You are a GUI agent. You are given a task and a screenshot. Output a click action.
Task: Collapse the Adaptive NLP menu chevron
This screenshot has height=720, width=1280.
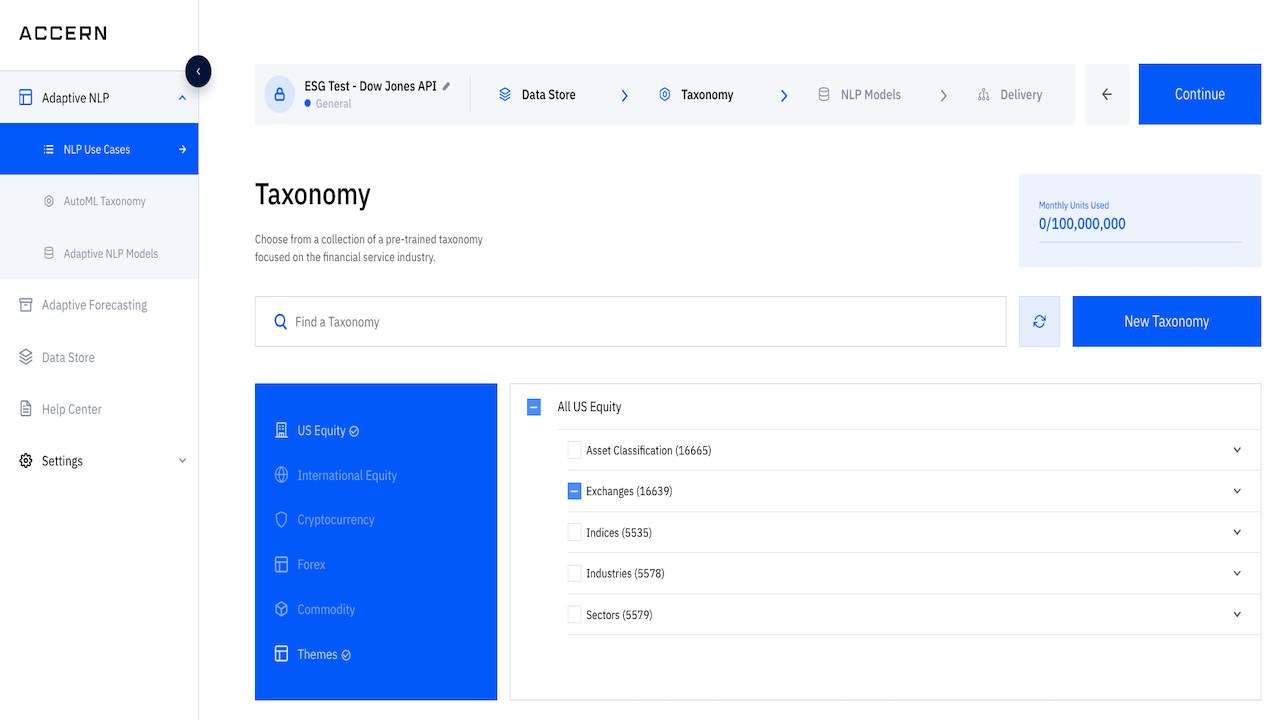pyautogui.click(x=182, y=98)
